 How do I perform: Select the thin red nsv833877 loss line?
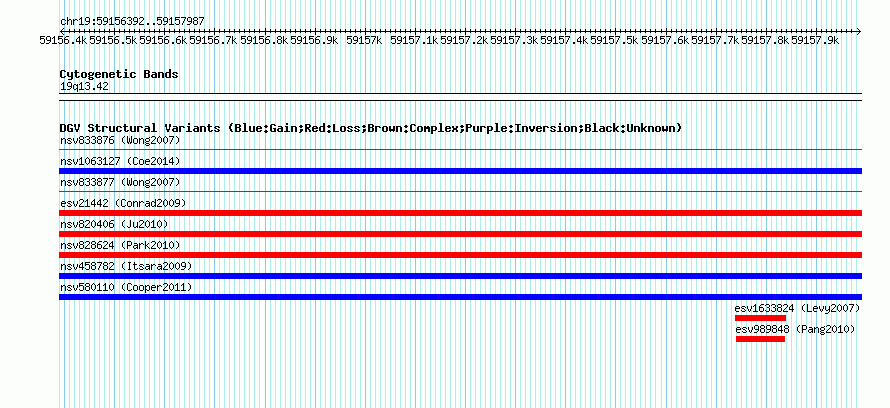[460, 192]
